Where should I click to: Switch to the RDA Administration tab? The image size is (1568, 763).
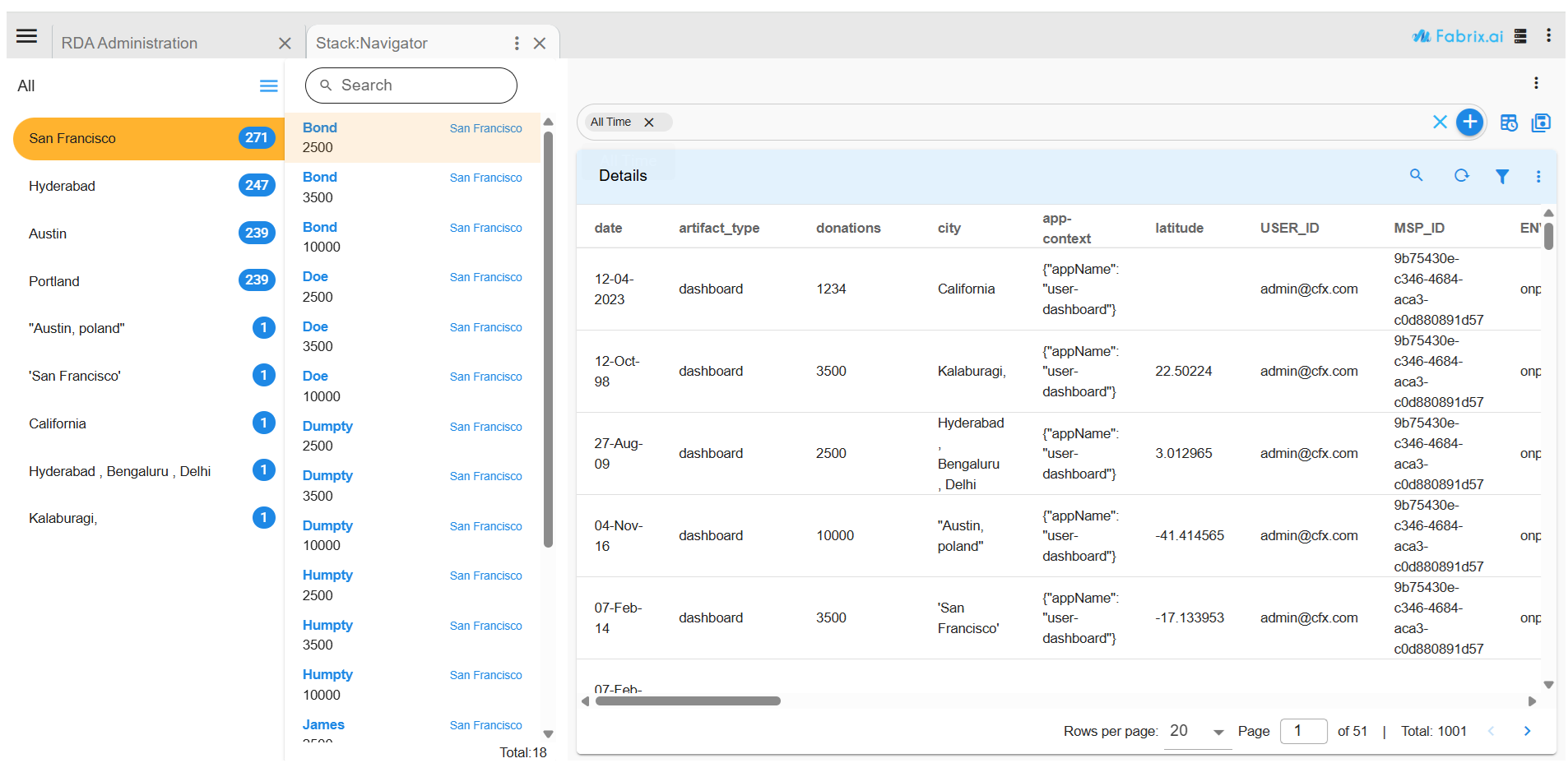(129, 43)
